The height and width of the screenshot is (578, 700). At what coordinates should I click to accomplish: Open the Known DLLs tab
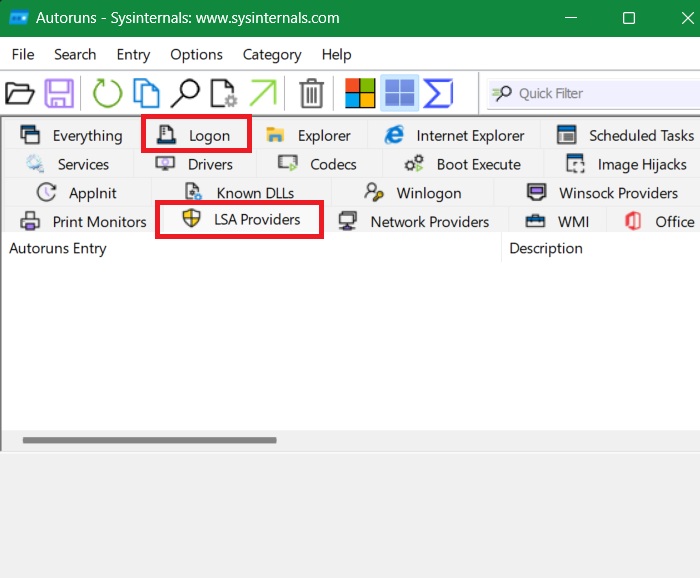[240, 193]
